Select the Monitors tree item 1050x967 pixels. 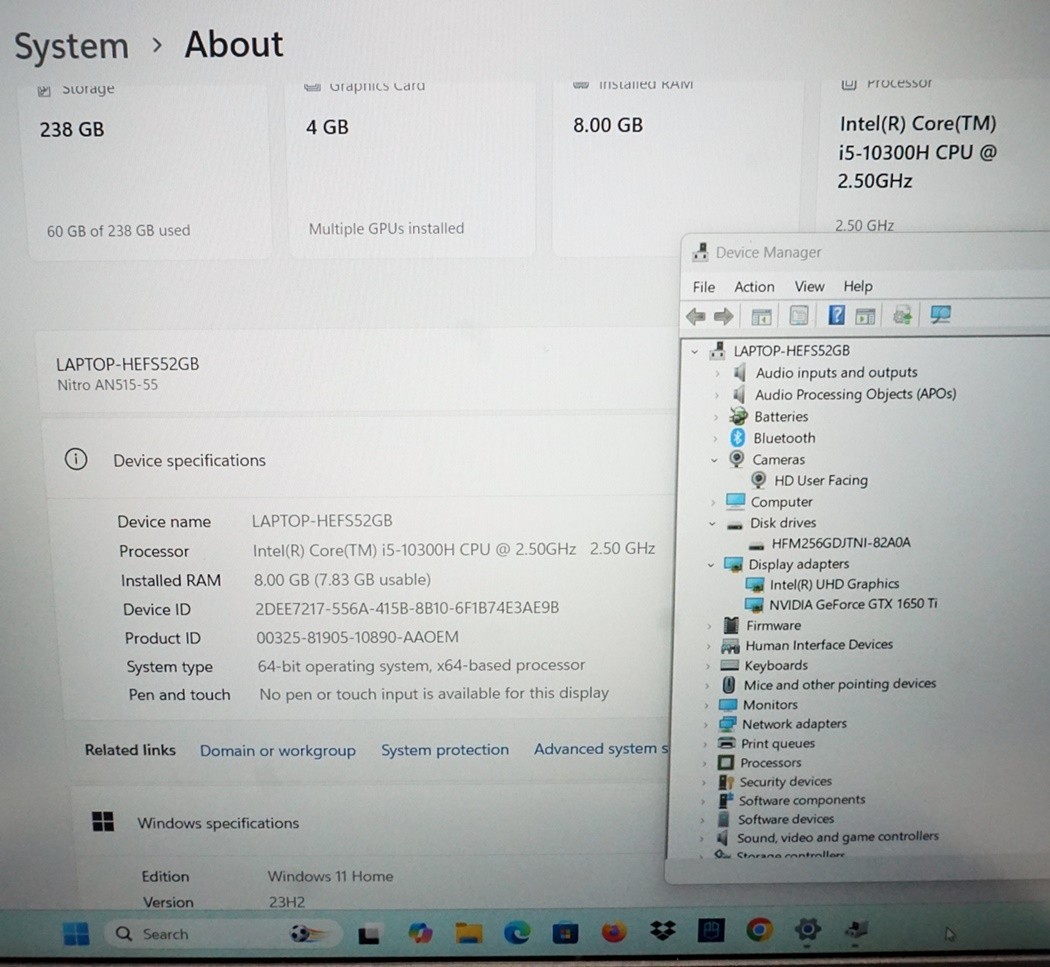(x=770, y=705)
